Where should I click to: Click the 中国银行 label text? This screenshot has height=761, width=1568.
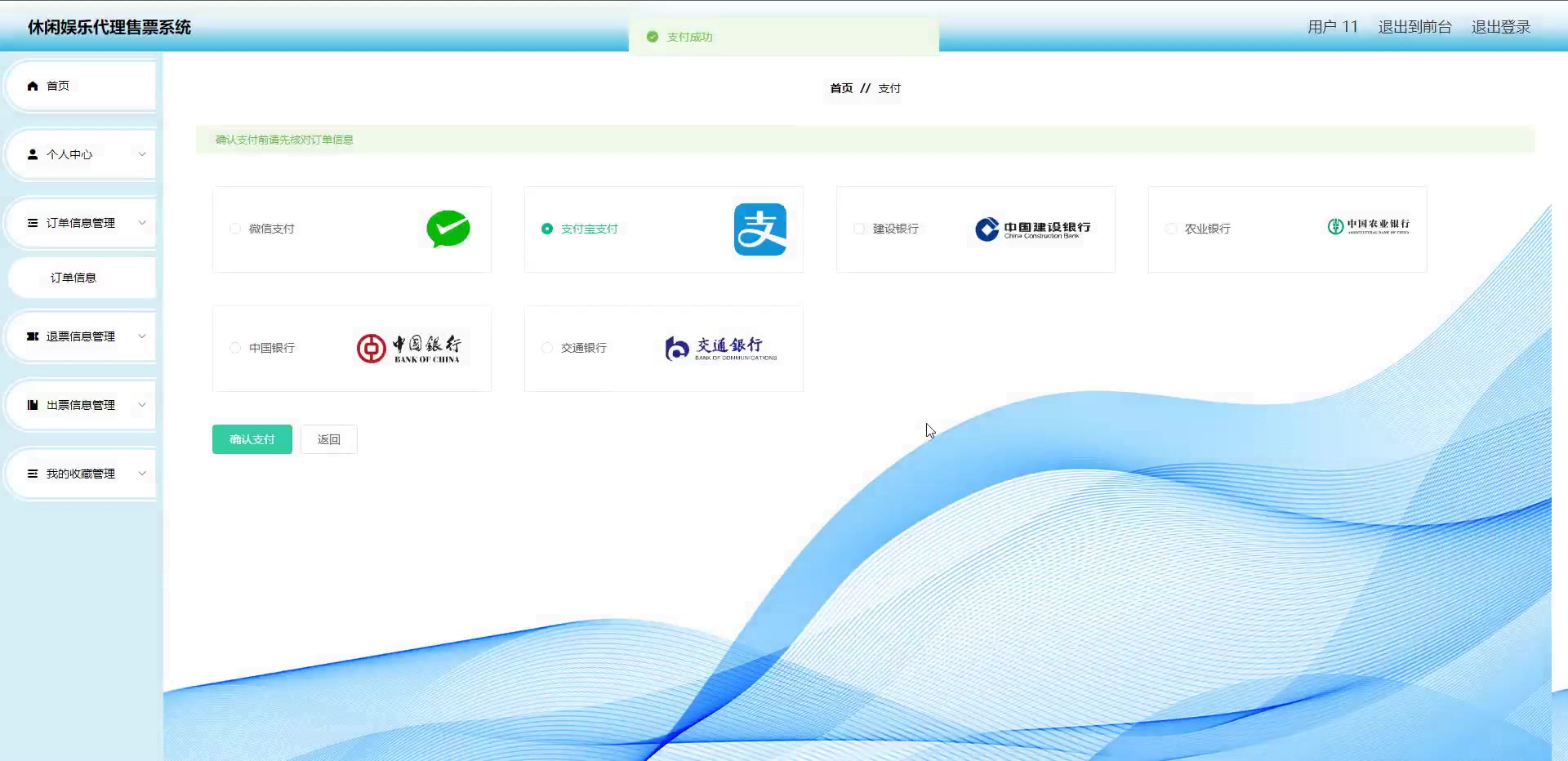(x=272, y=348)
